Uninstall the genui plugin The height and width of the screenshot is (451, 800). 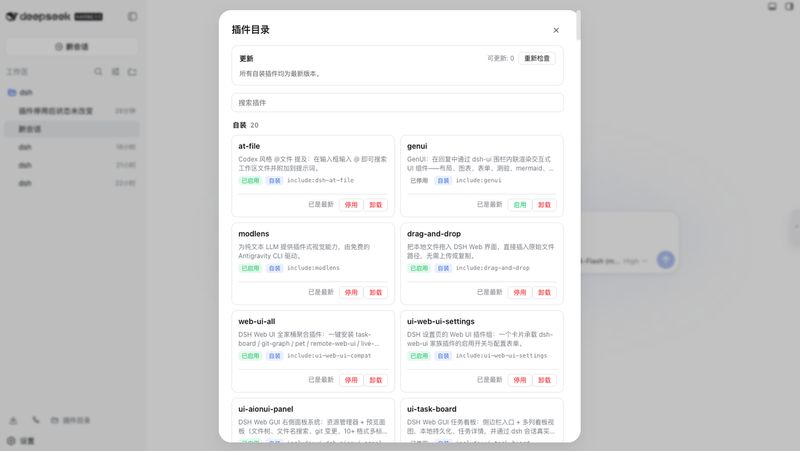[544, 205]
